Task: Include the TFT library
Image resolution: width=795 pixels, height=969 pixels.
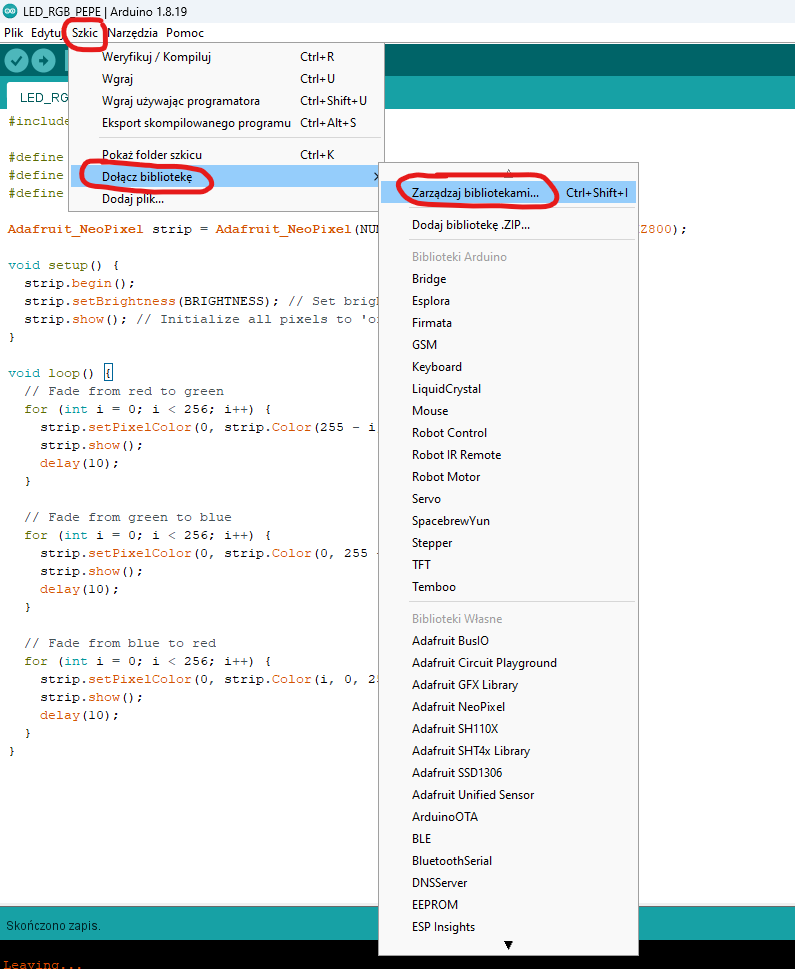Action: click(508, 565)
